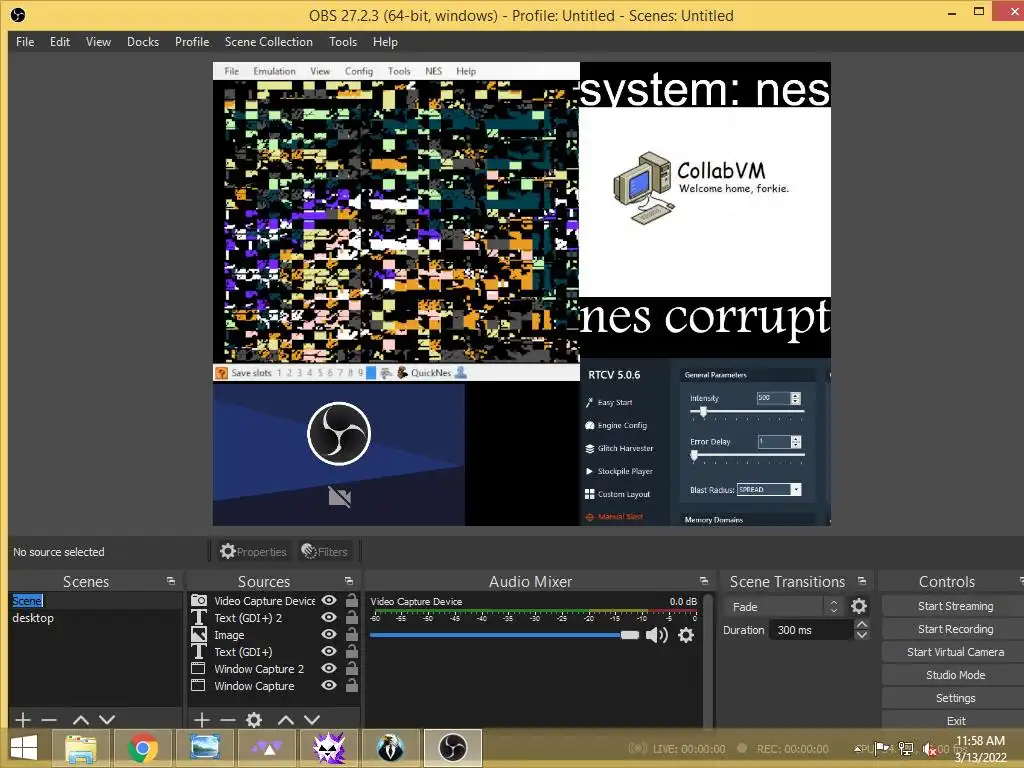Move source down in Sources panel
Viewport: 1024px width, 768px height.
(x=312, y=720)
